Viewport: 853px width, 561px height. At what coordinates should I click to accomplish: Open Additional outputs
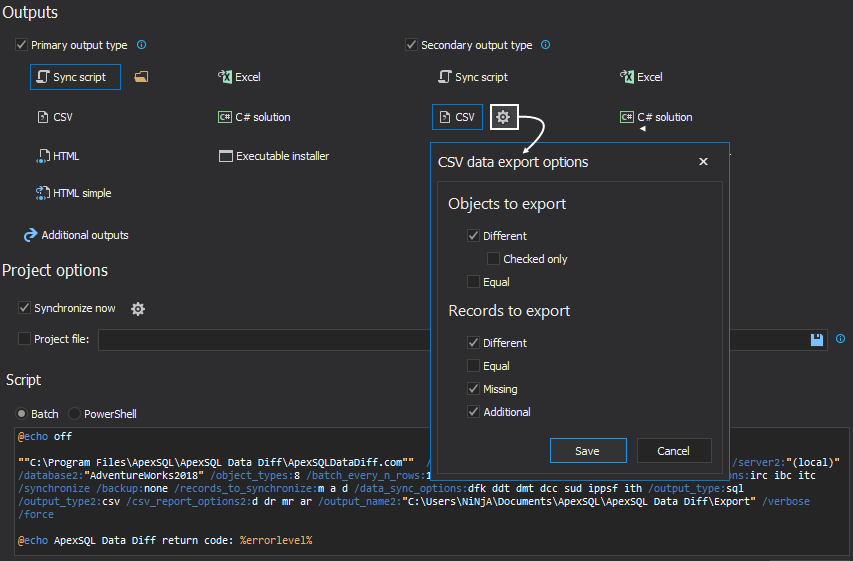click(76, 235)
